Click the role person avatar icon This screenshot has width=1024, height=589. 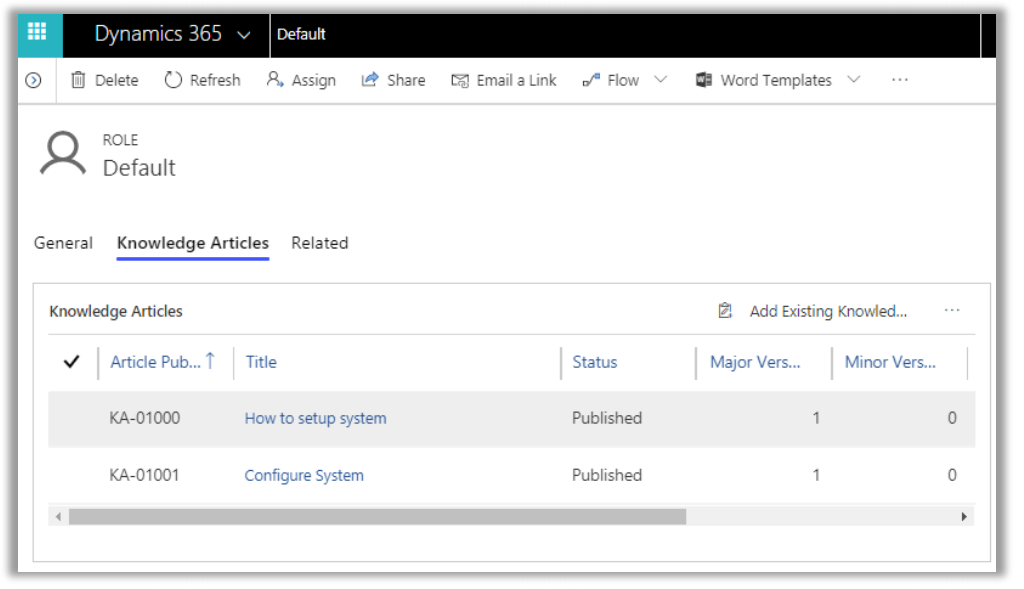click(63, 154)
